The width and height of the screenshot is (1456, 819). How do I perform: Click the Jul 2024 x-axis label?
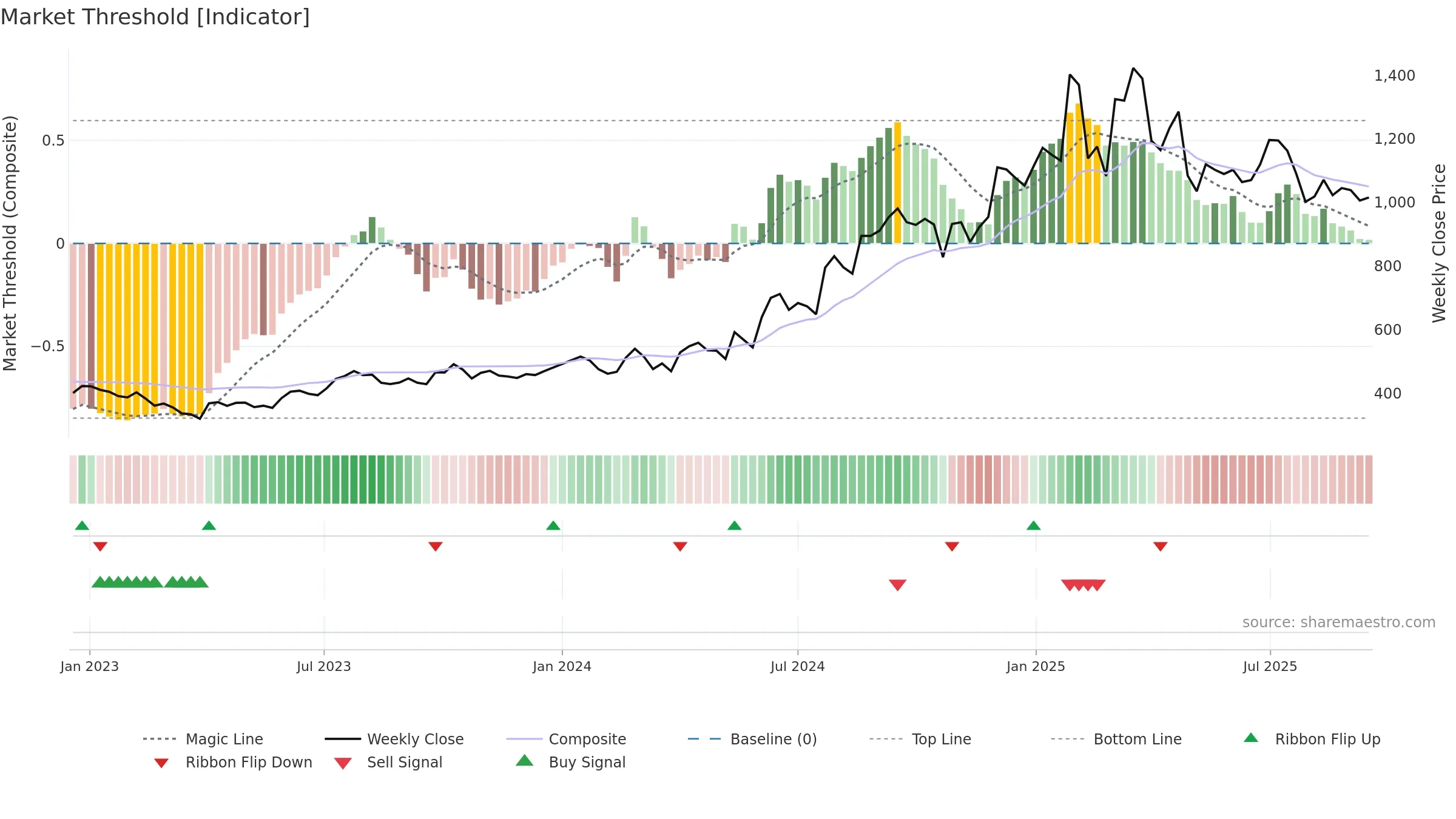798,666
